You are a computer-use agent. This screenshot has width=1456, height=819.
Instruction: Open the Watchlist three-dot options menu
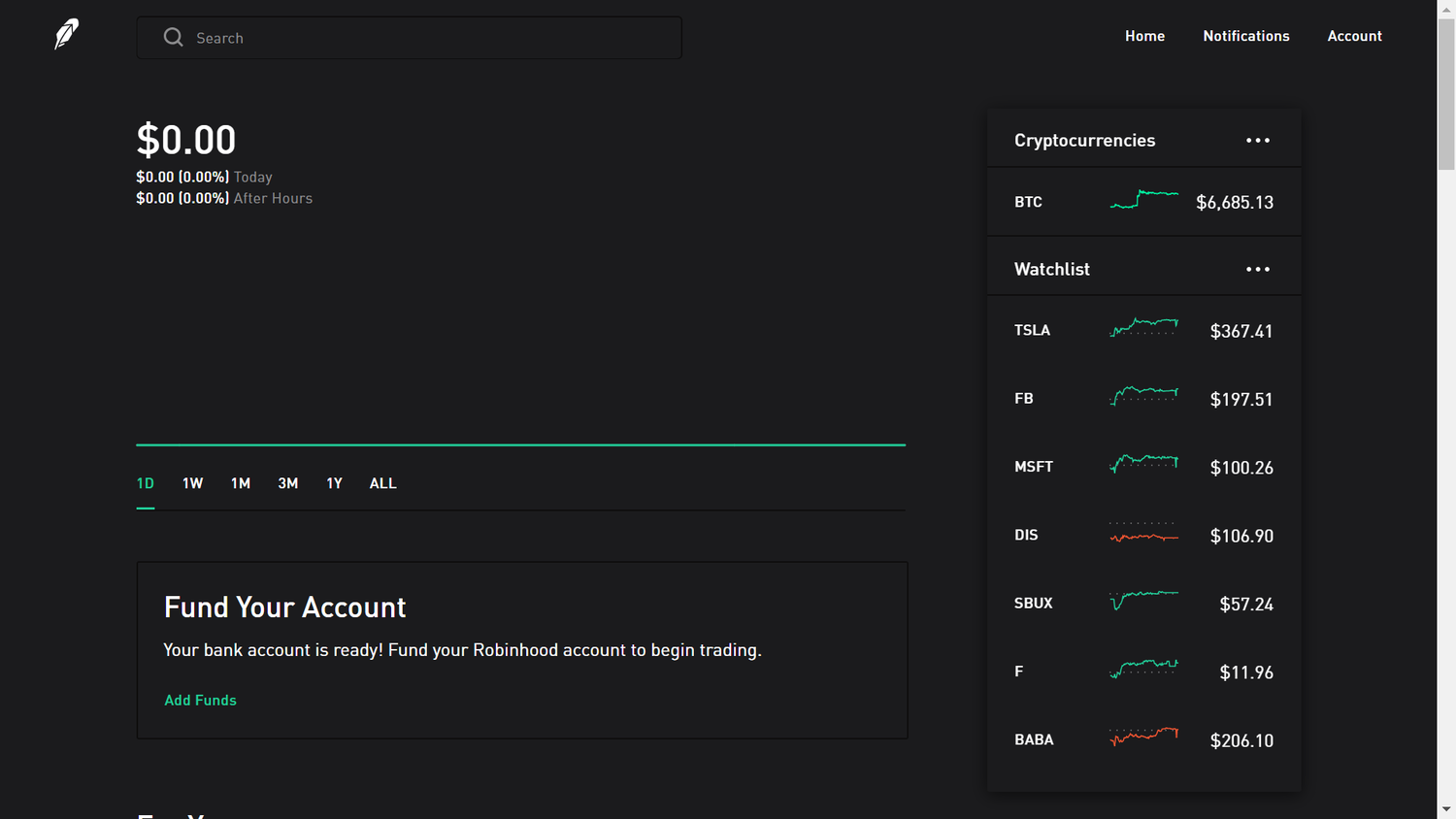[1258, 270]
